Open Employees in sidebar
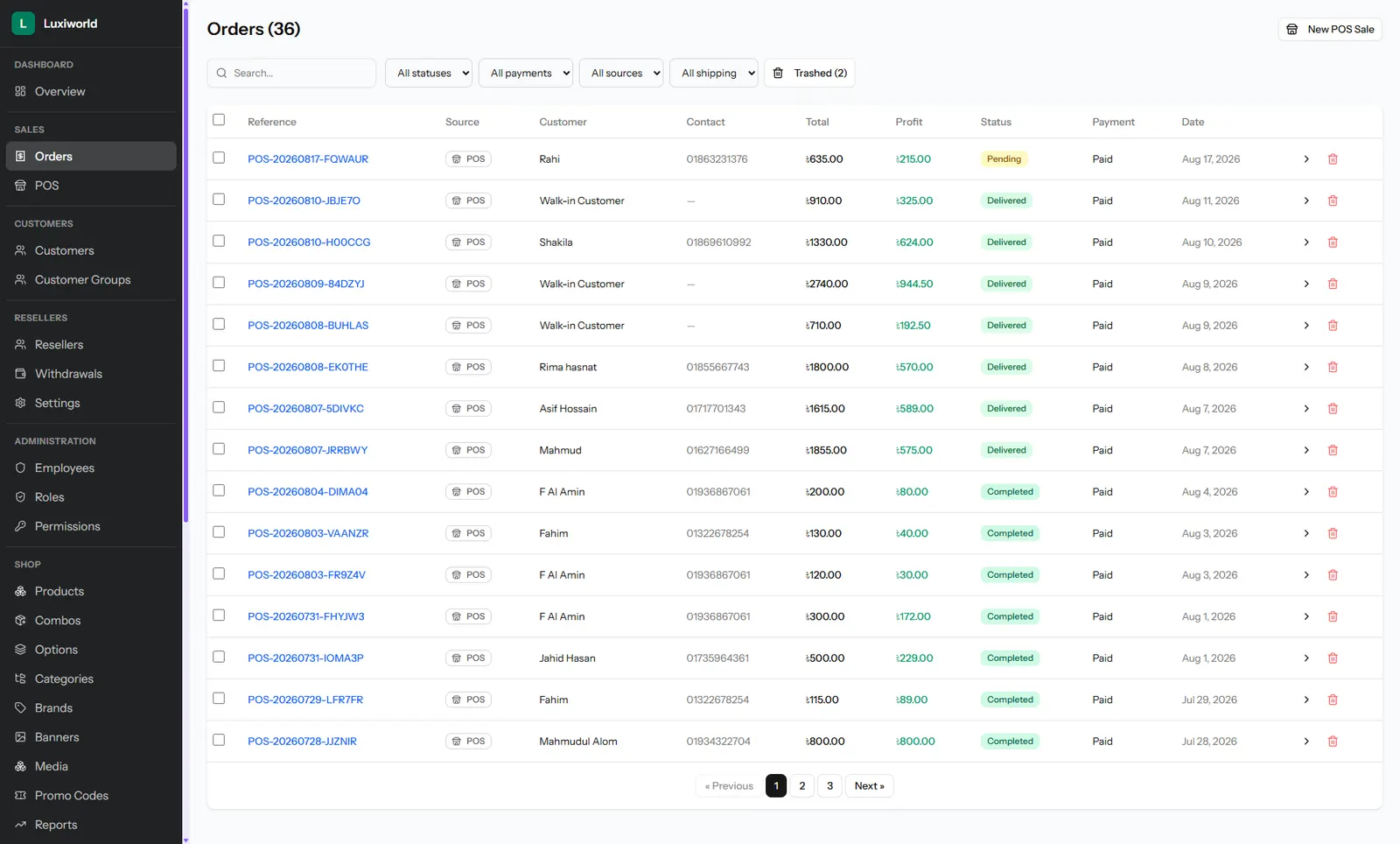The width and height of the screenshot is (1400, 844). [x=91, y=468]
